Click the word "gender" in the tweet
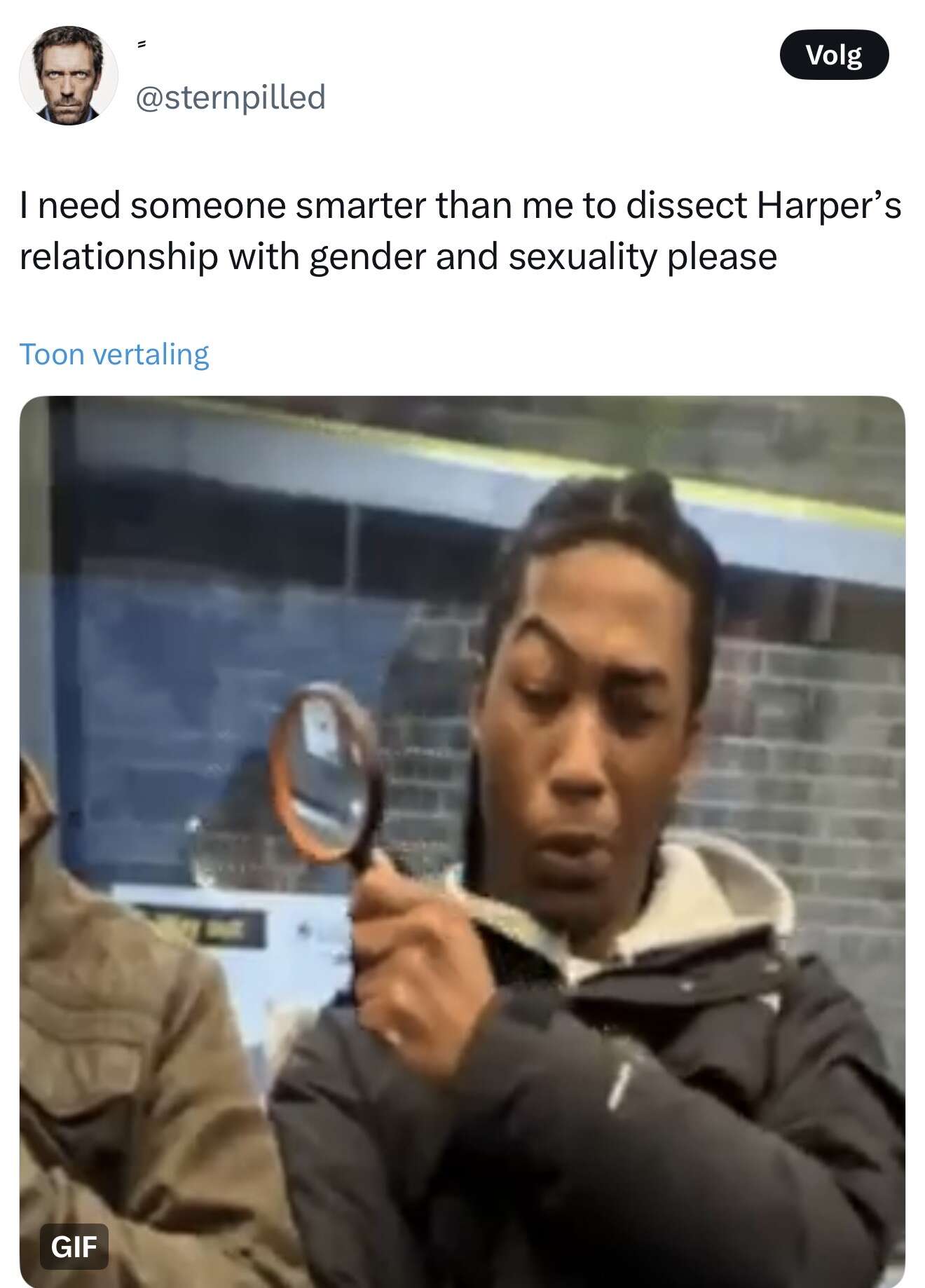 point(367,257)
